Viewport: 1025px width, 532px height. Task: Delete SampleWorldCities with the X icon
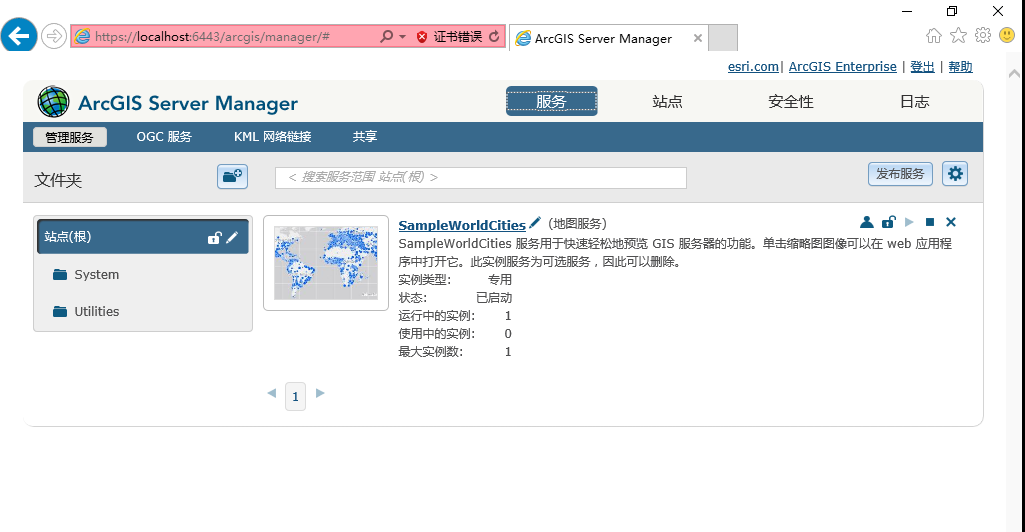coord(950,222)
